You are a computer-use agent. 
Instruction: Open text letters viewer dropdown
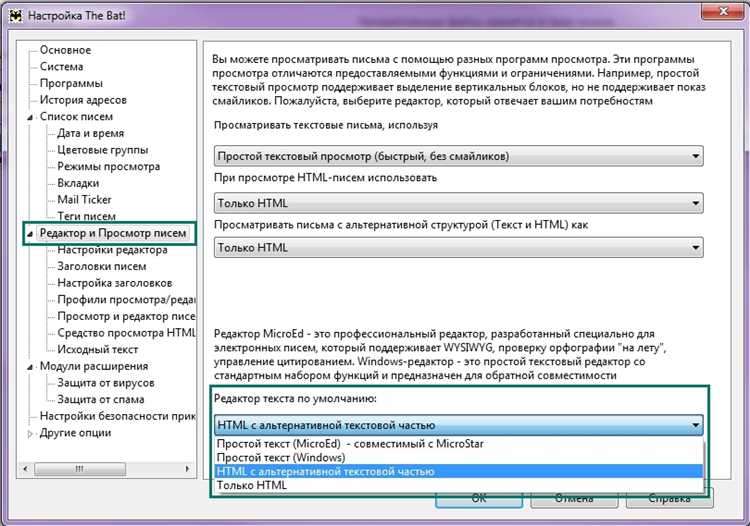click(458, 156)
